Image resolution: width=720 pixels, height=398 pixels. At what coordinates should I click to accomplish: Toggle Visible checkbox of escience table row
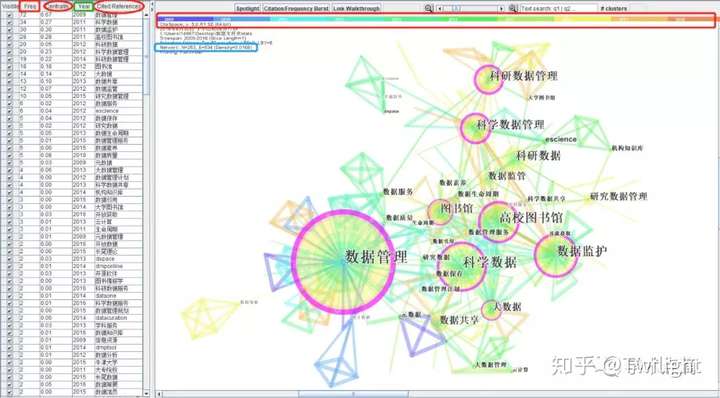point(10,111)
